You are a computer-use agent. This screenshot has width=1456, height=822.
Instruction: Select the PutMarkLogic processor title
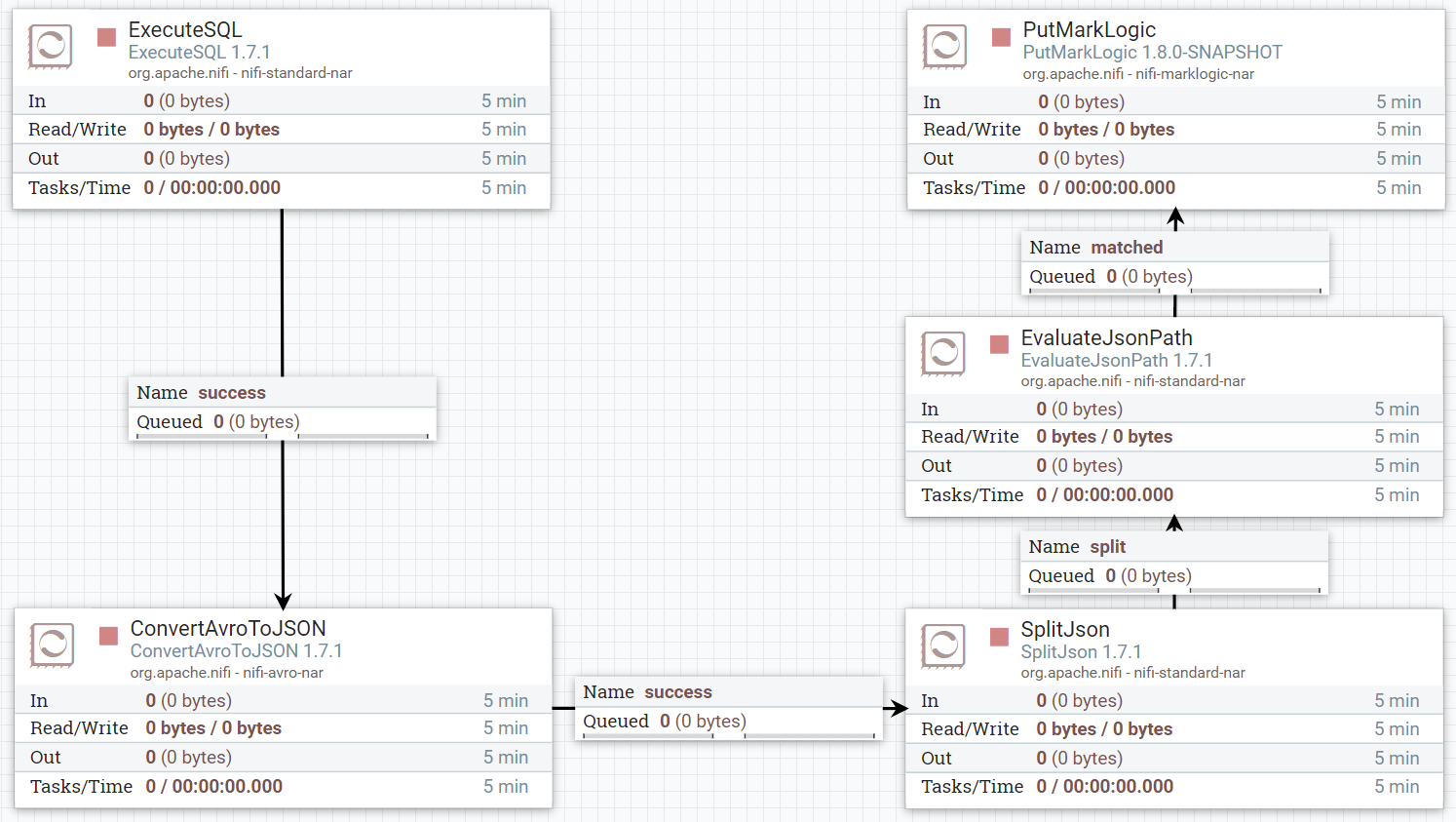point(1089,30)
